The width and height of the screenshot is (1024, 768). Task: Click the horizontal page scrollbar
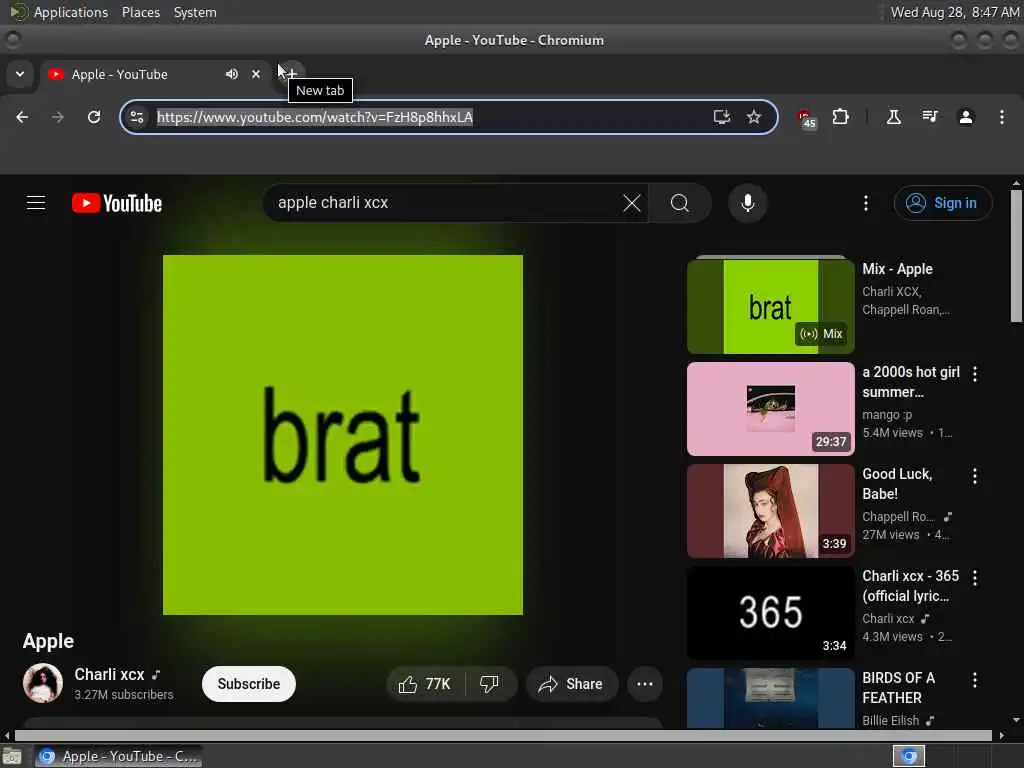(503, 735)
